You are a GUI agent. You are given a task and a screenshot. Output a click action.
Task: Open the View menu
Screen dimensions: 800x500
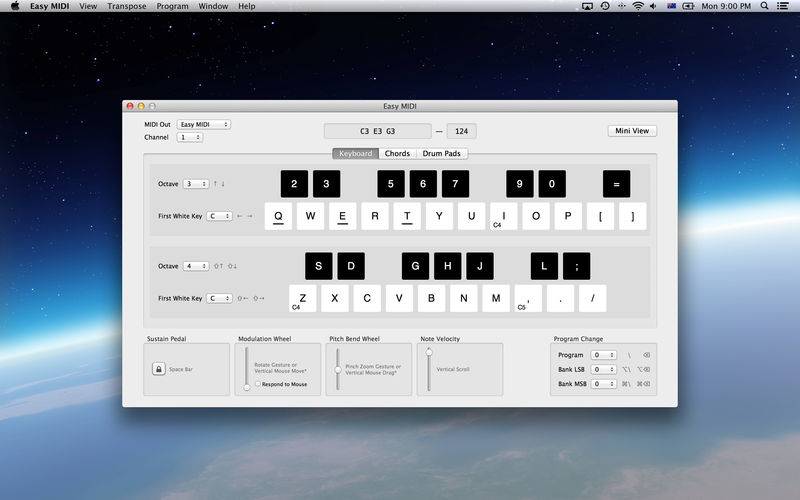coord(88,6)
